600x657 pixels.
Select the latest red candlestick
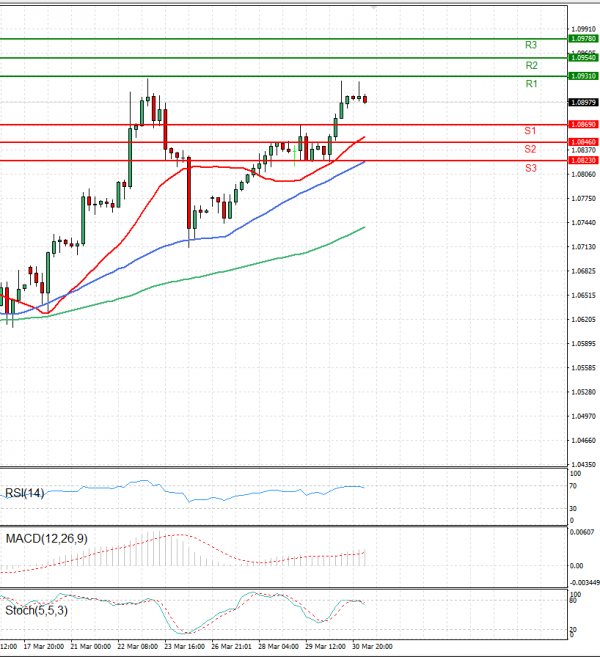pos(365,99)
